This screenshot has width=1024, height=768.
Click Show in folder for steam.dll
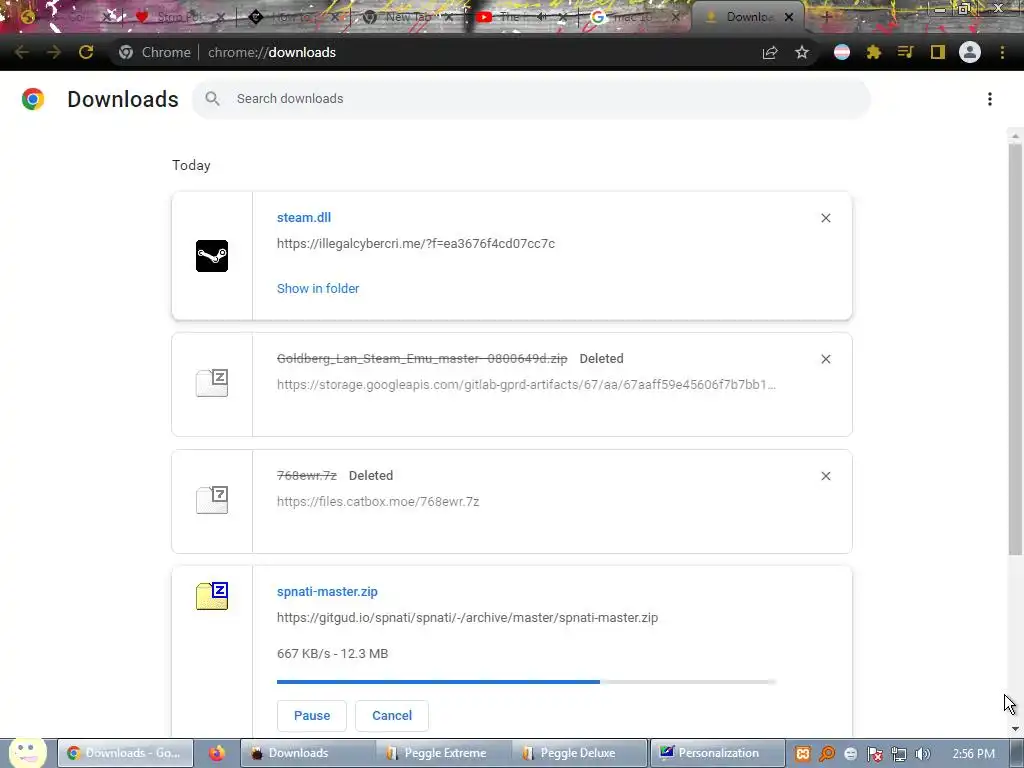(x=318, y=289)
